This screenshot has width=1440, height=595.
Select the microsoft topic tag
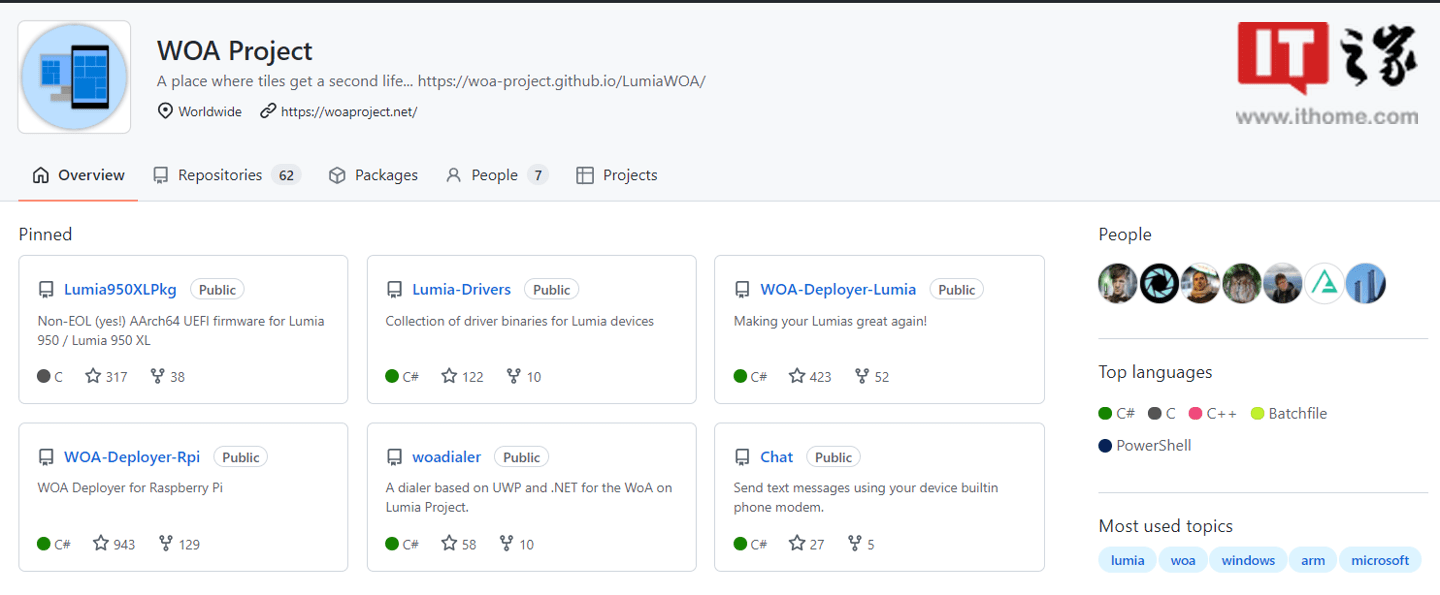pos(1379,560)
